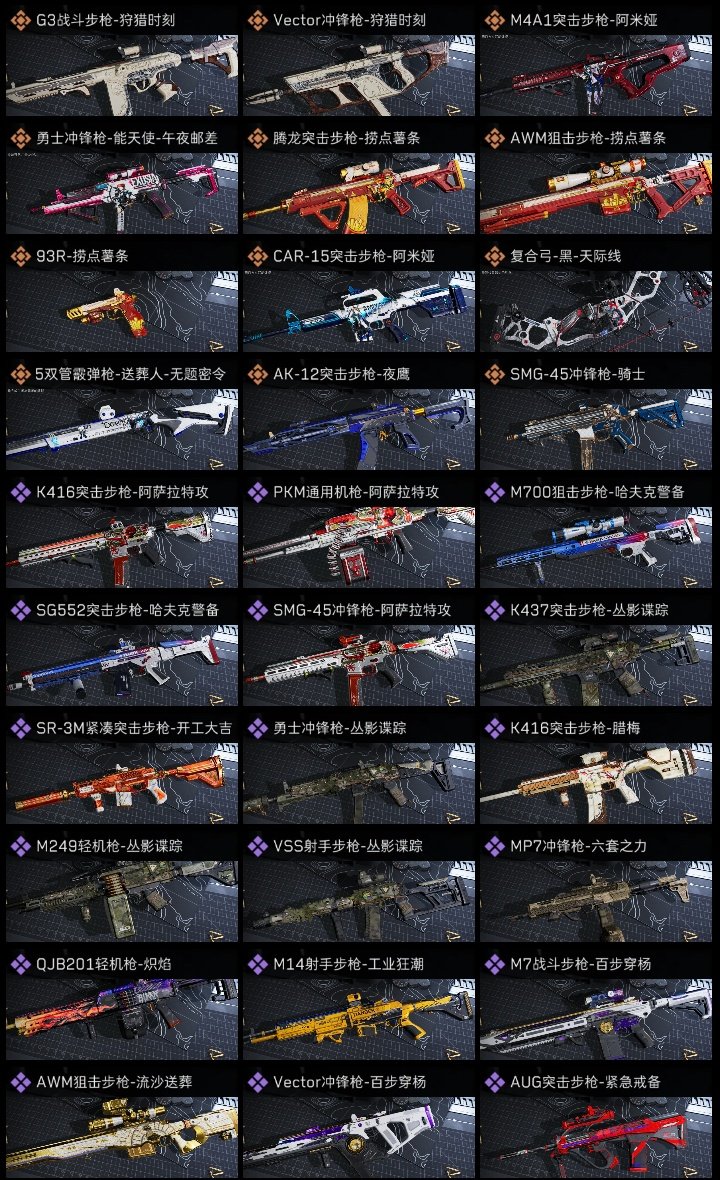Image resolution: width=720 pixels, height=1180 pixels.
Task: Open the AWM狙击步枪-流沙送葬 gold sniper preview
Action: [122, 1138]
